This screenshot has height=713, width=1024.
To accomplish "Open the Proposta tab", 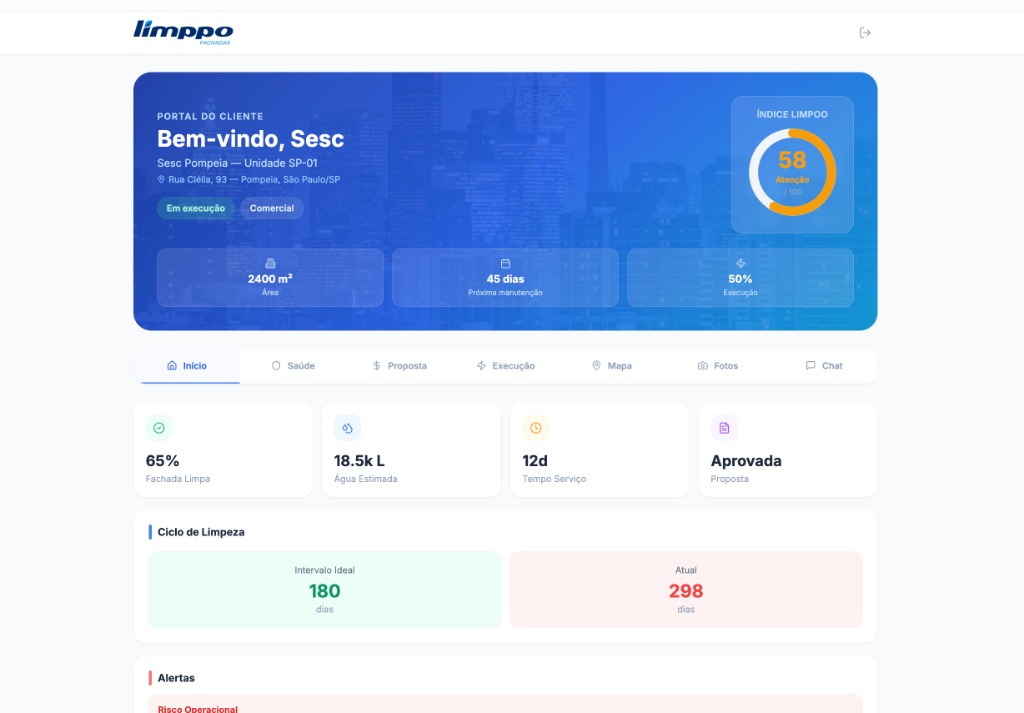I will pyautogui.click(x=399, y=366).
